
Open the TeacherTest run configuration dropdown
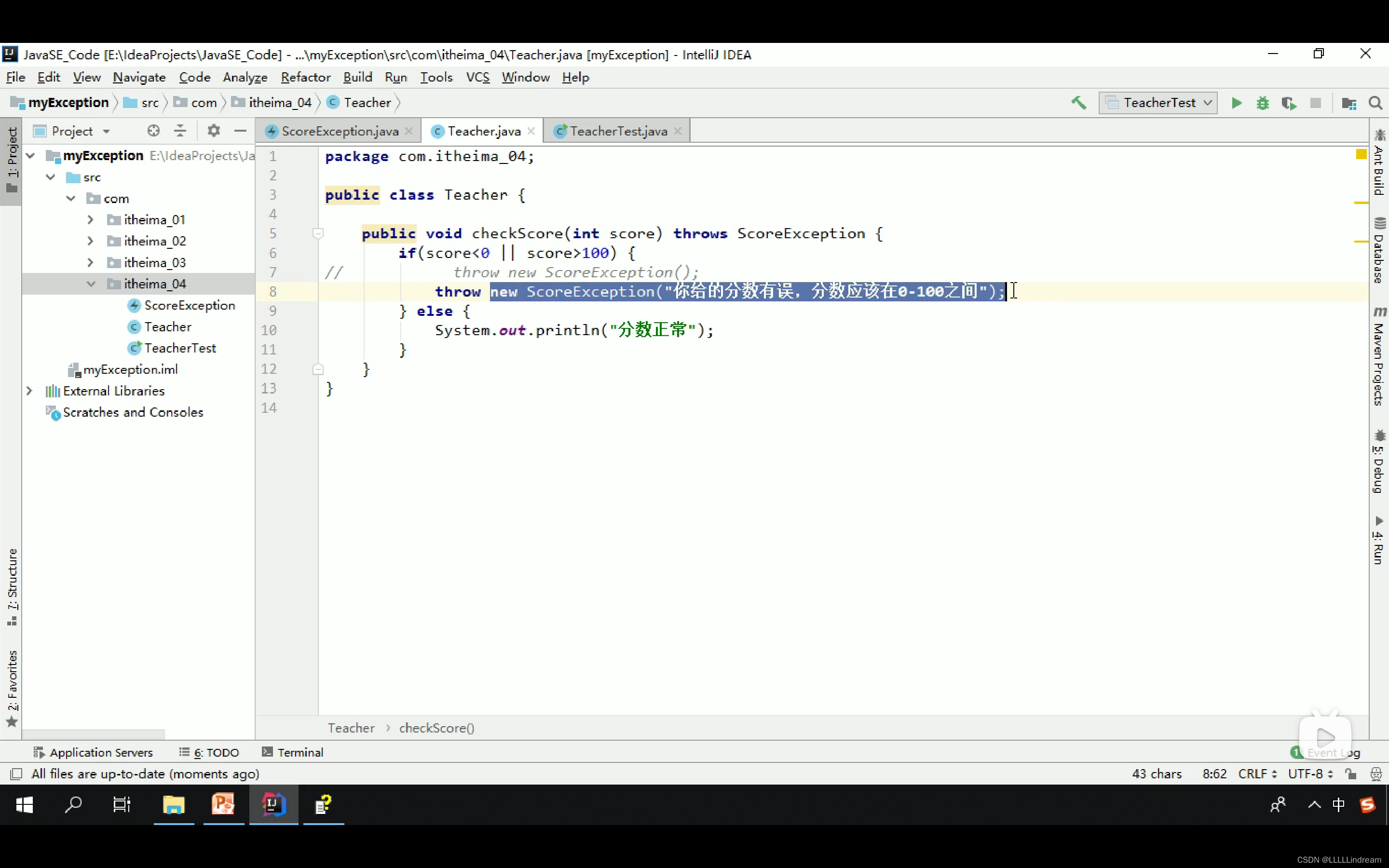click(x=1158, y=103)
